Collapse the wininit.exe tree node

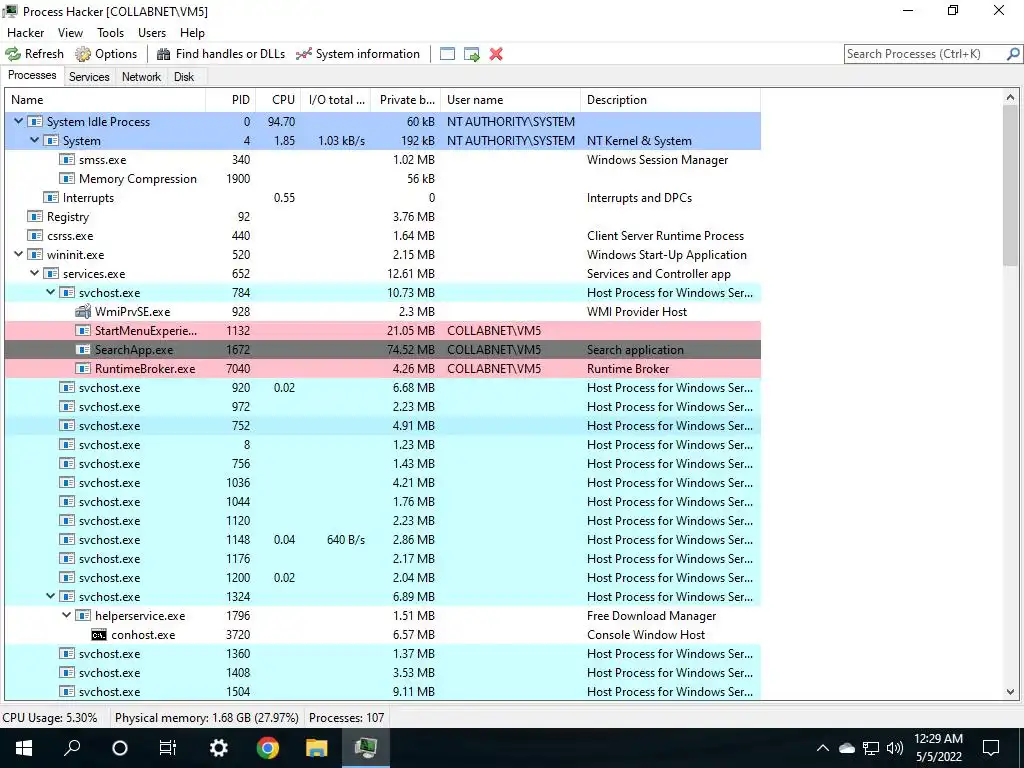point(18,255)
